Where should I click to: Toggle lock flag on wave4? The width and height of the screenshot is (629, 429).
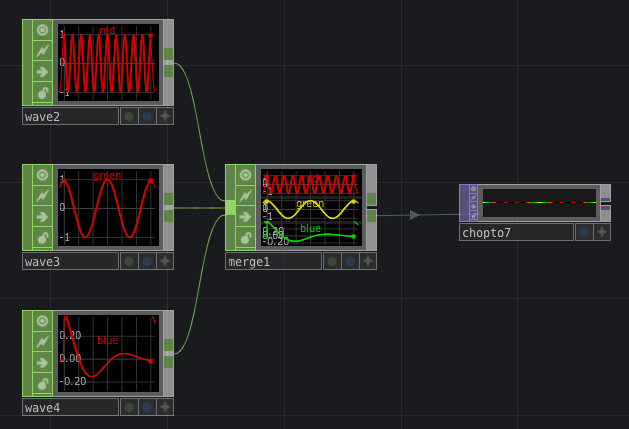pos(43,384)
